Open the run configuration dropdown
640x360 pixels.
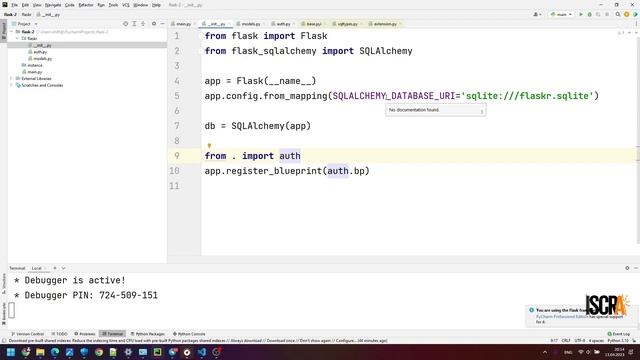pyautogui.click(x=561, y=14)
